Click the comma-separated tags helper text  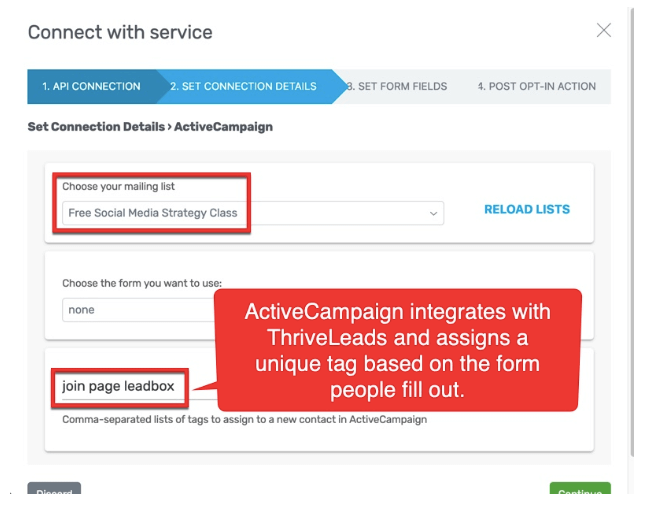coord(244,419)
